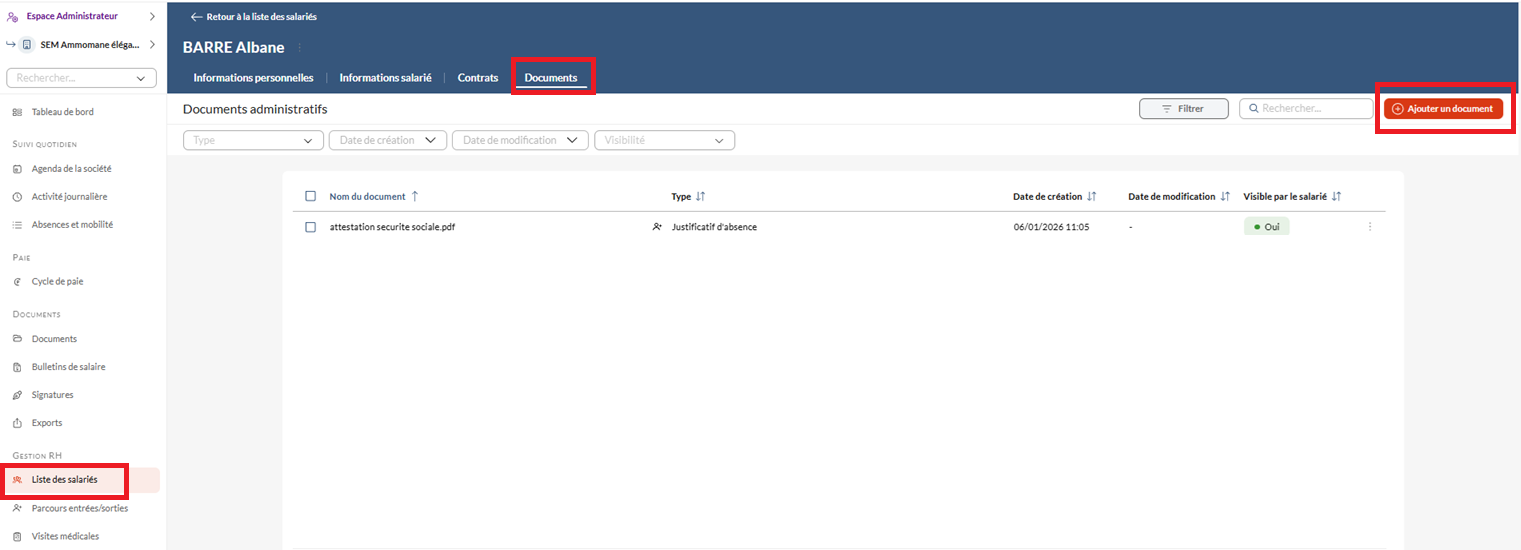This screenshot has height=550, width=1521.
Task: Expand the Espace Administrateur menu
Action: (151, 16)
